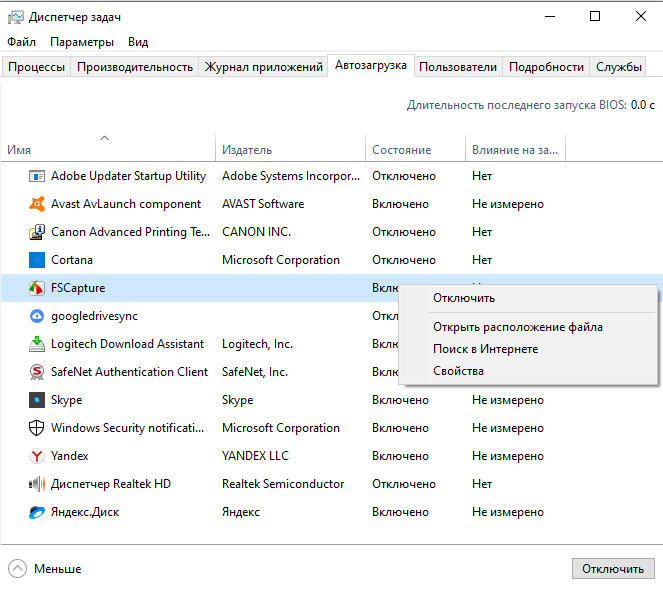663x592 pixels.
Task: Click the Skype row icon
Action: 37,400
